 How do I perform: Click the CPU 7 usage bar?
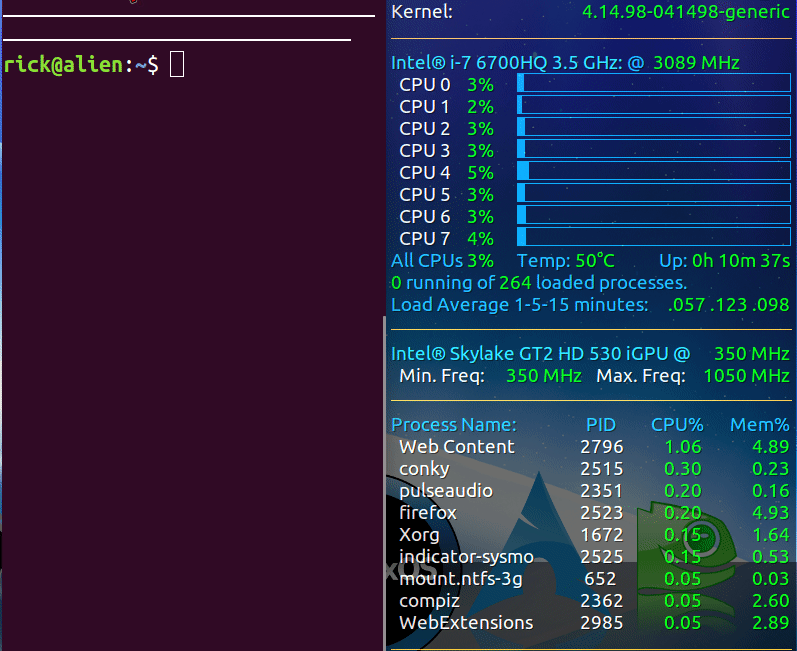pos(654,236)
